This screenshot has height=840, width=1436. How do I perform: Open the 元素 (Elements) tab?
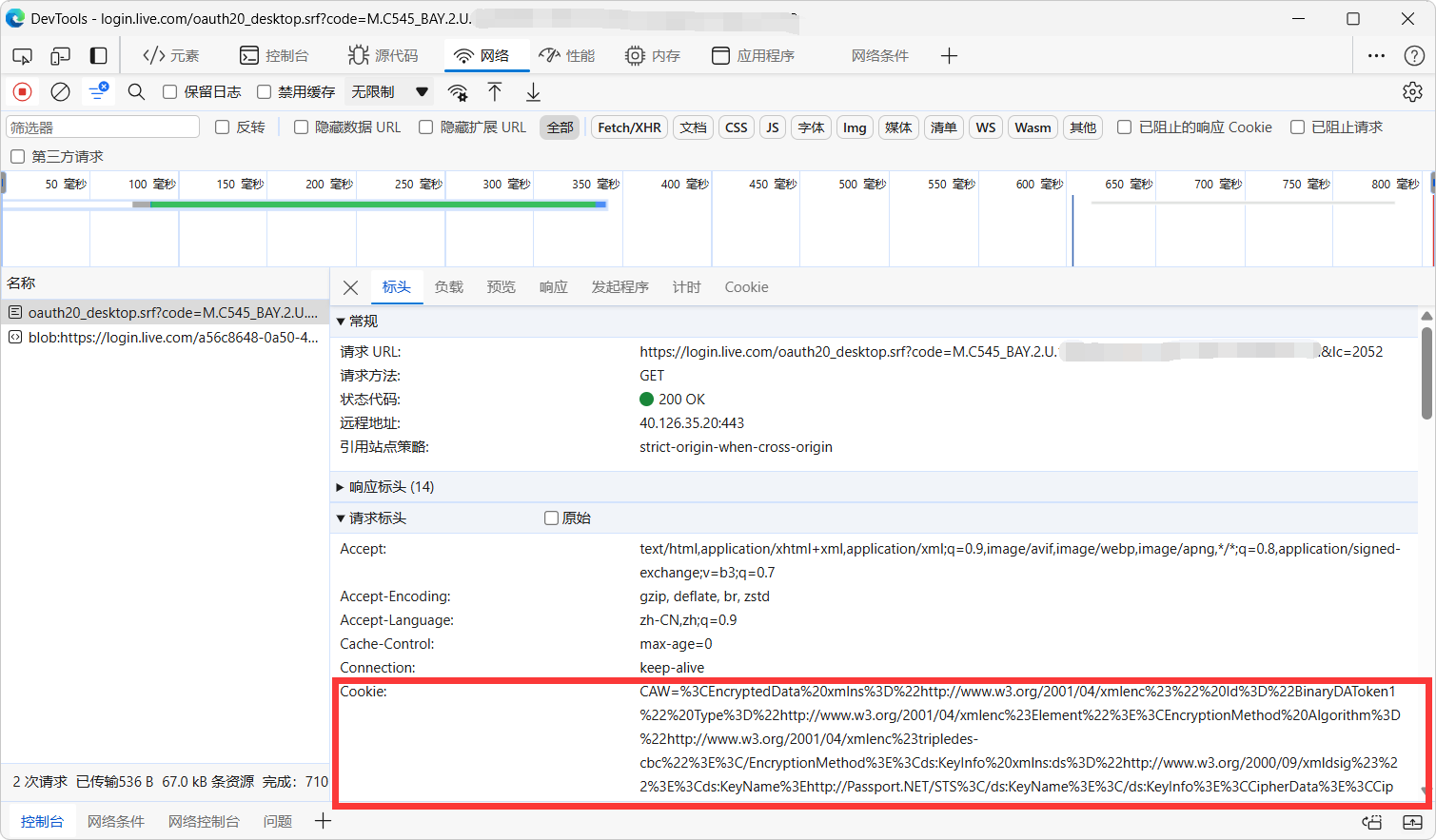(x=171, y=56)
